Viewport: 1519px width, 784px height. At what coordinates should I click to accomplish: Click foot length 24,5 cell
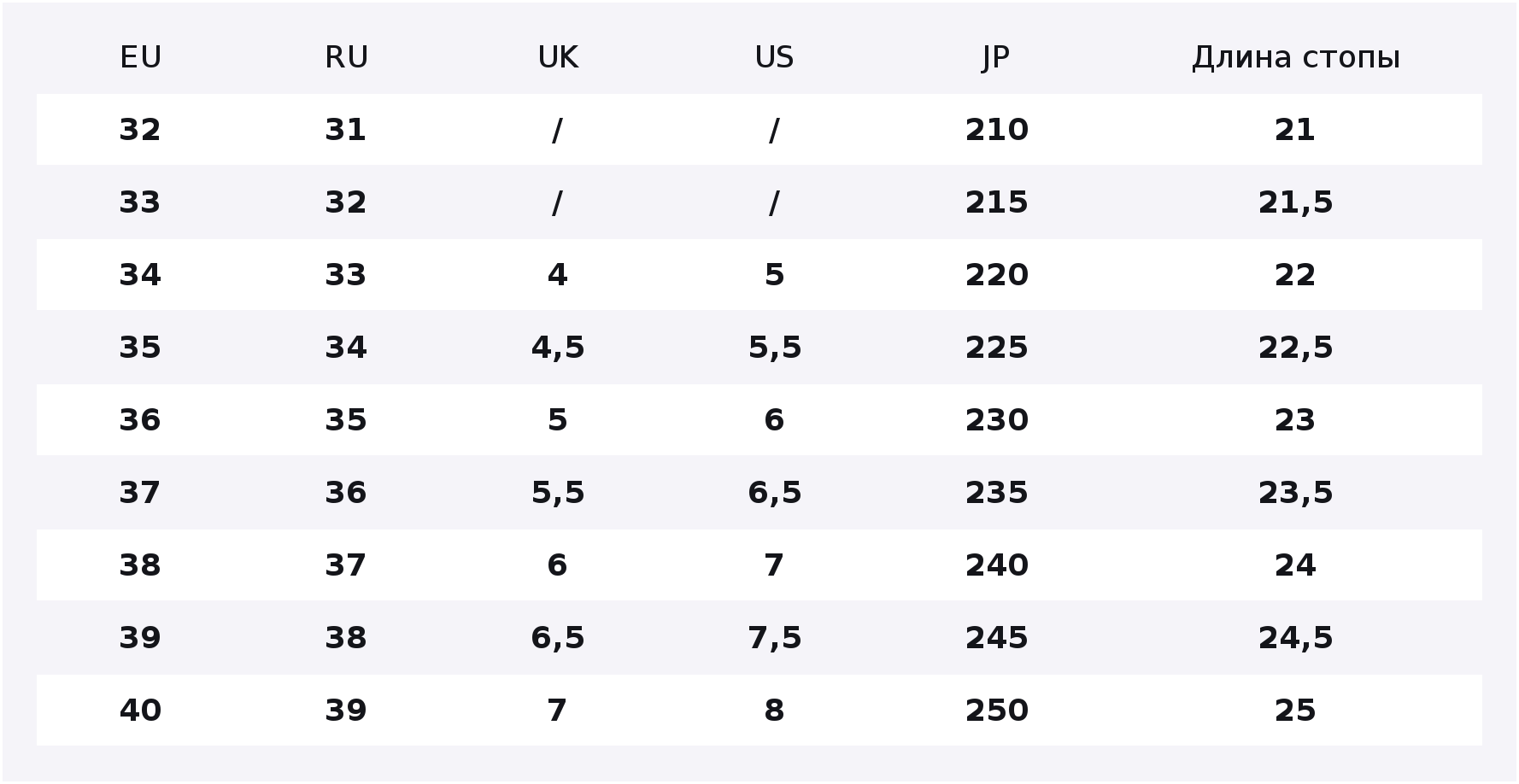point(1295,638)
